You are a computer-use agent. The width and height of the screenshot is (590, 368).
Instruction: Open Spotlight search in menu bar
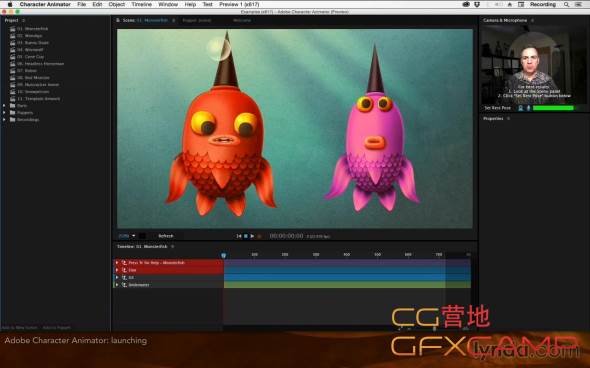point(566,5)
